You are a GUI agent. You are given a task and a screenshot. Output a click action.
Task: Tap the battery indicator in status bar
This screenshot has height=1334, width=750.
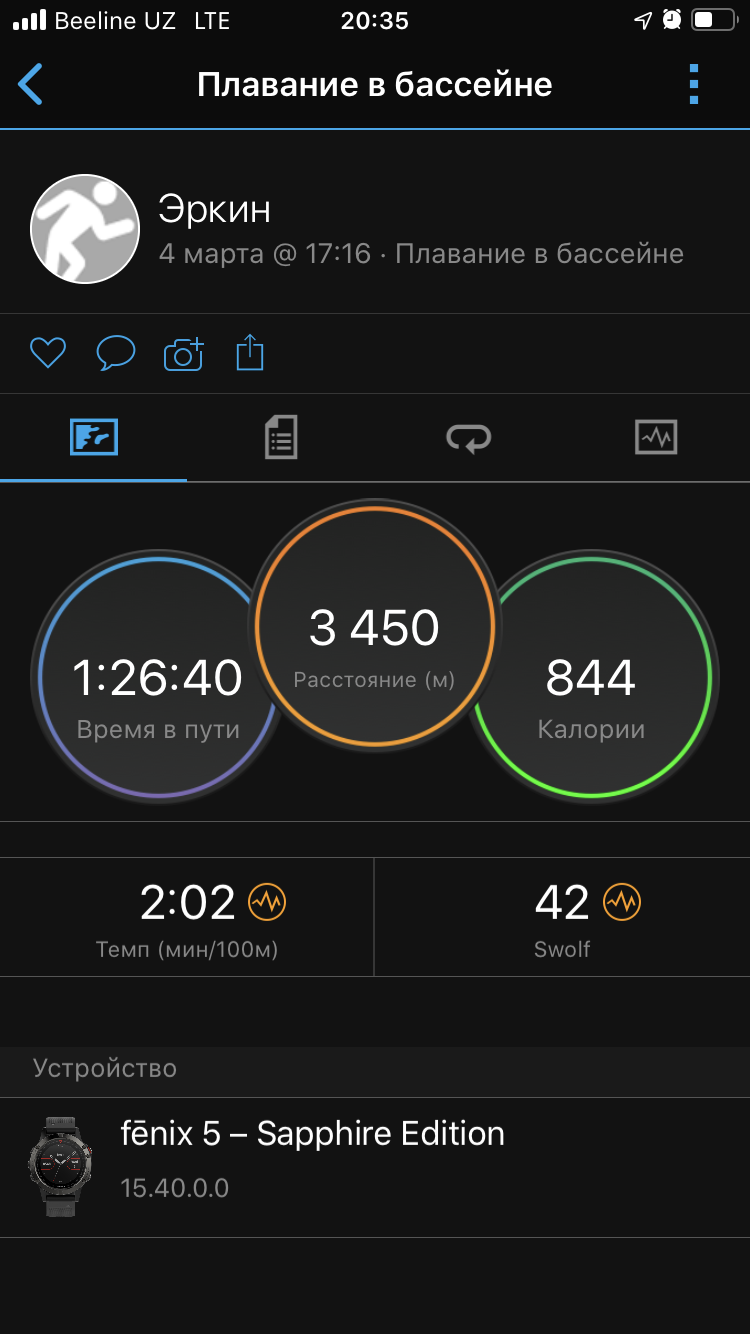pos(713,20)
